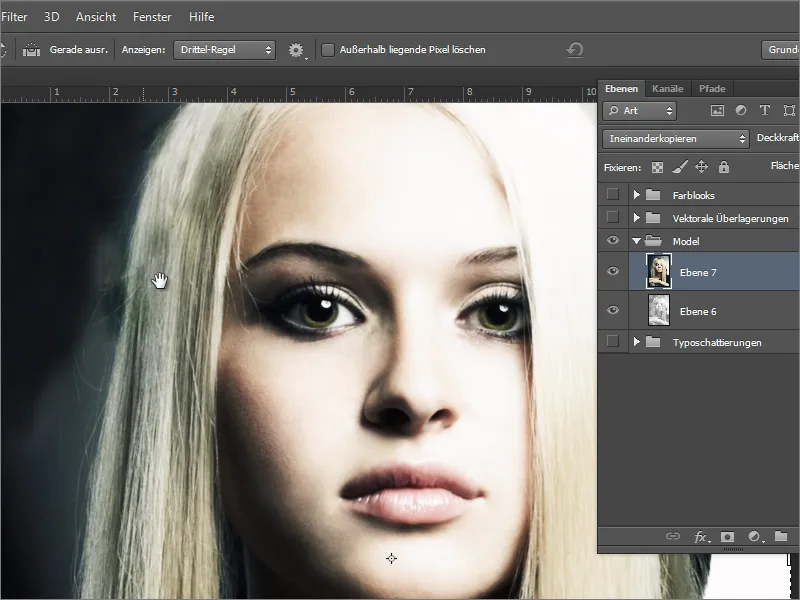Click the Vektorale Überlagerungen folder icon
Screen dimensions: 800x600
tap(653, 218)
